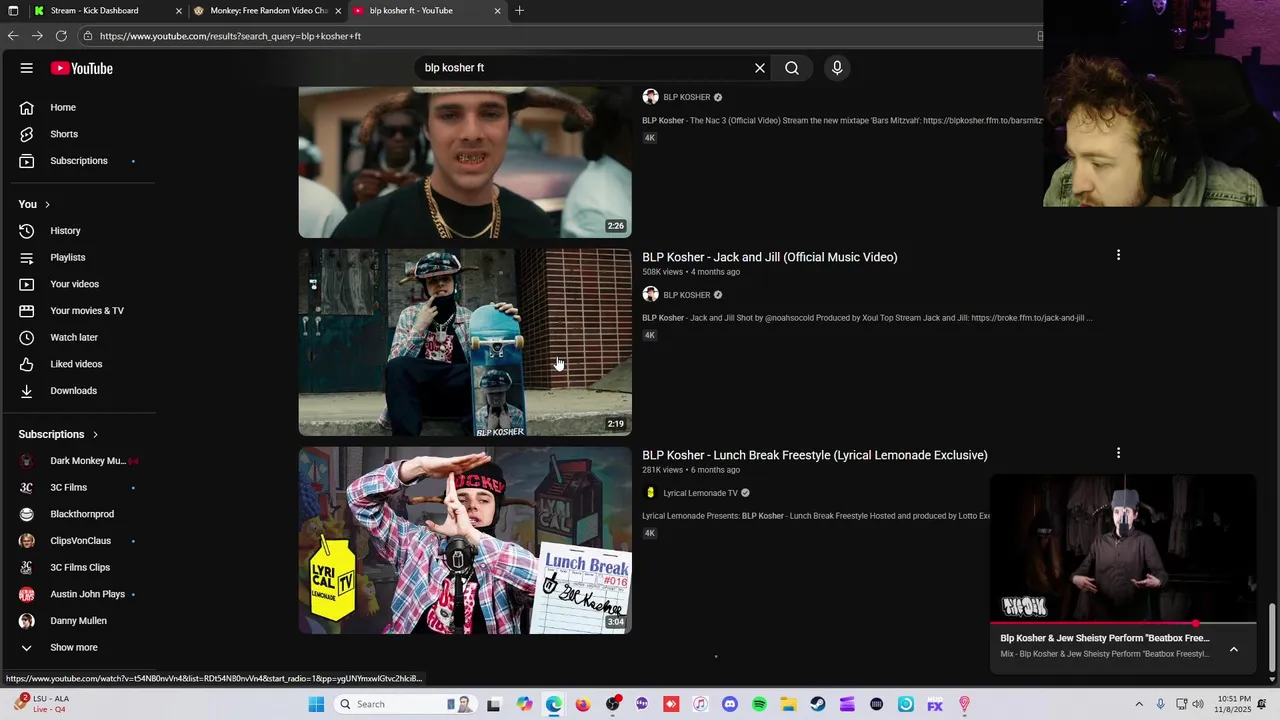This screenshot has height=720, width=1280.
Task: Close the Kick Dashboard tab
Action: [x=179, y=11]
